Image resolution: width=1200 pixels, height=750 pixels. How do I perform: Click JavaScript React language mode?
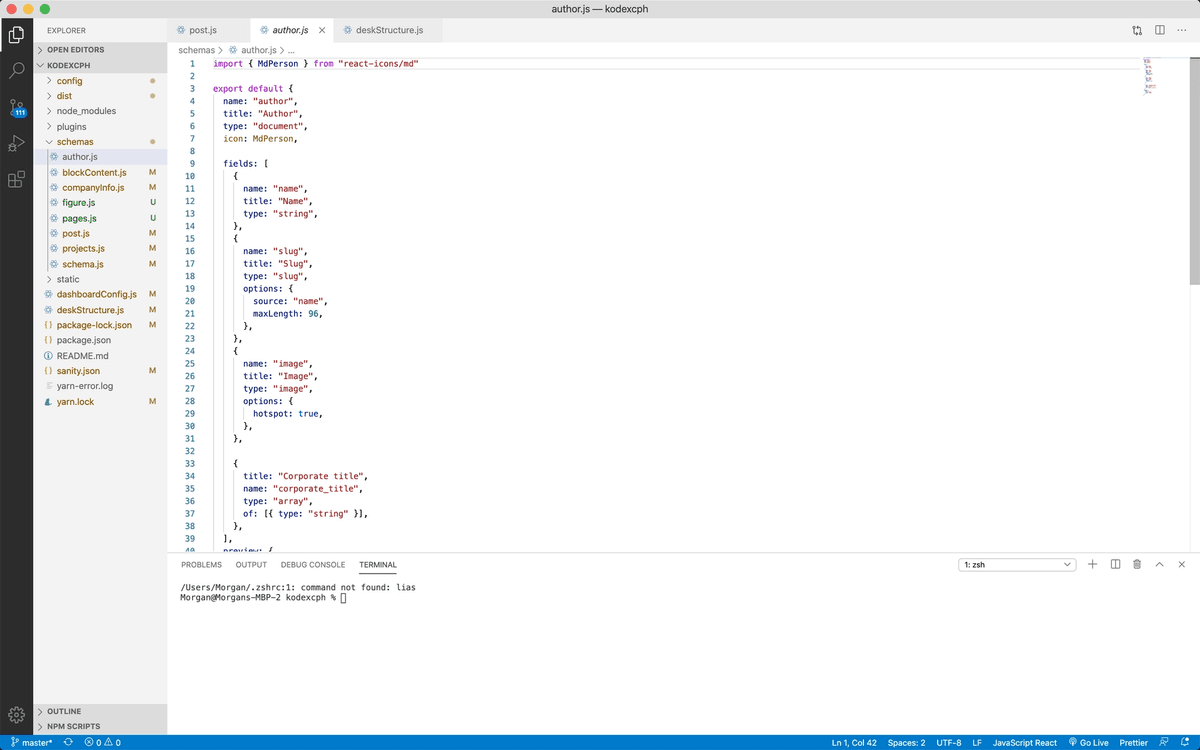point(1024,743)
